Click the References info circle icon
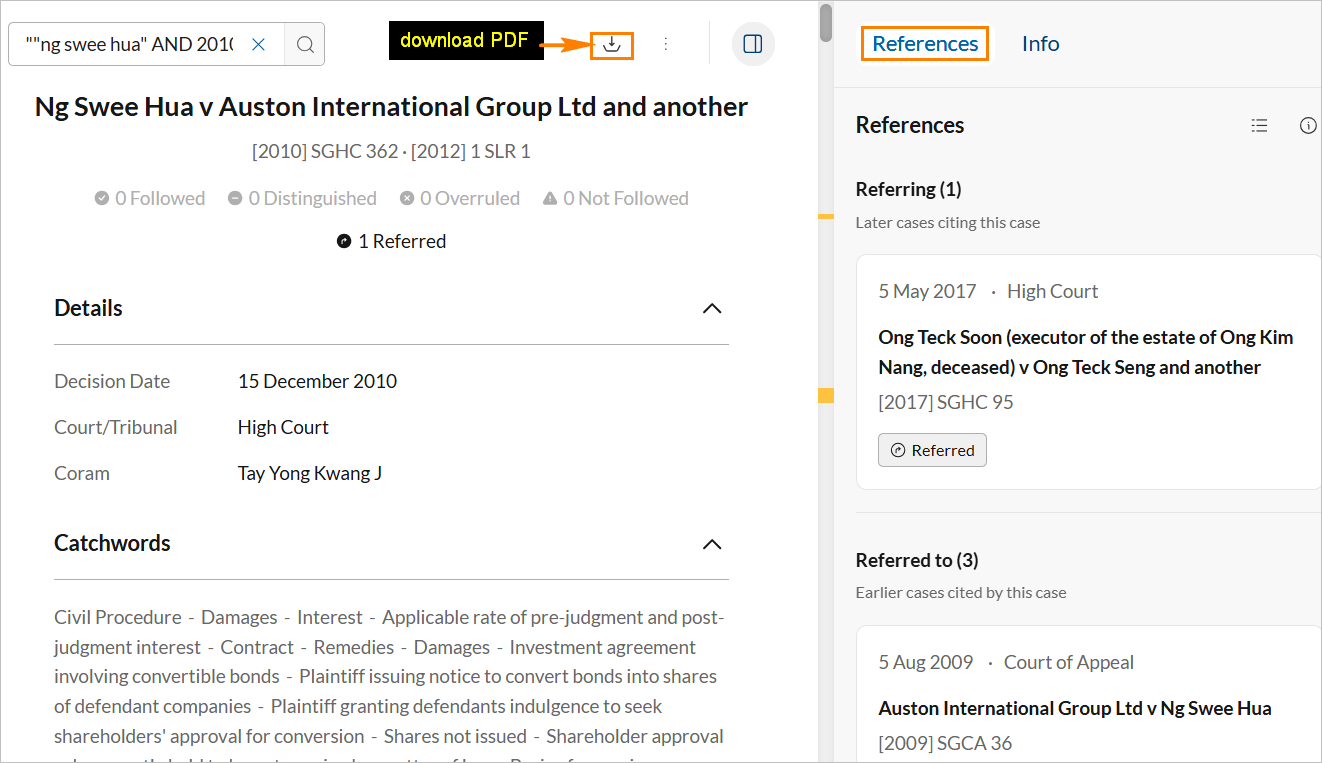 coord(1307,125)
